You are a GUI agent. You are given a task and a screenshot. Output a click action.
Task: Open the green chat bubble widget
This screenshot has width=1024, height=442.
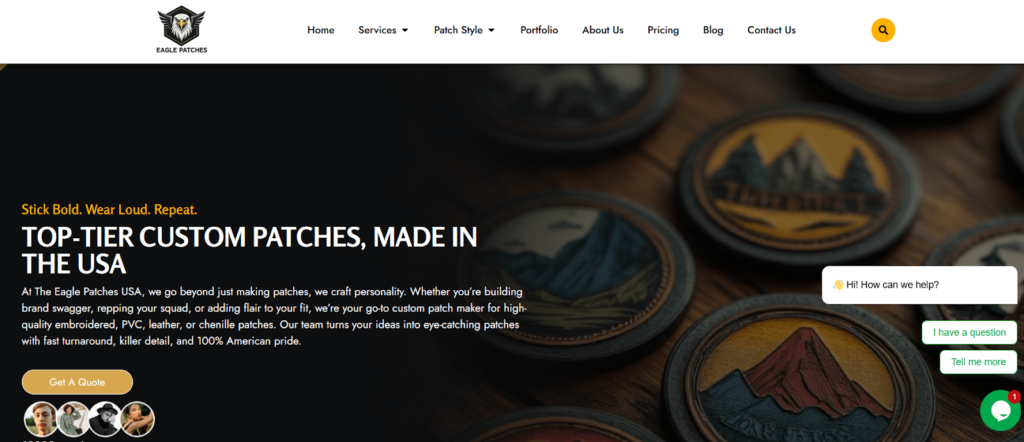1000,410
